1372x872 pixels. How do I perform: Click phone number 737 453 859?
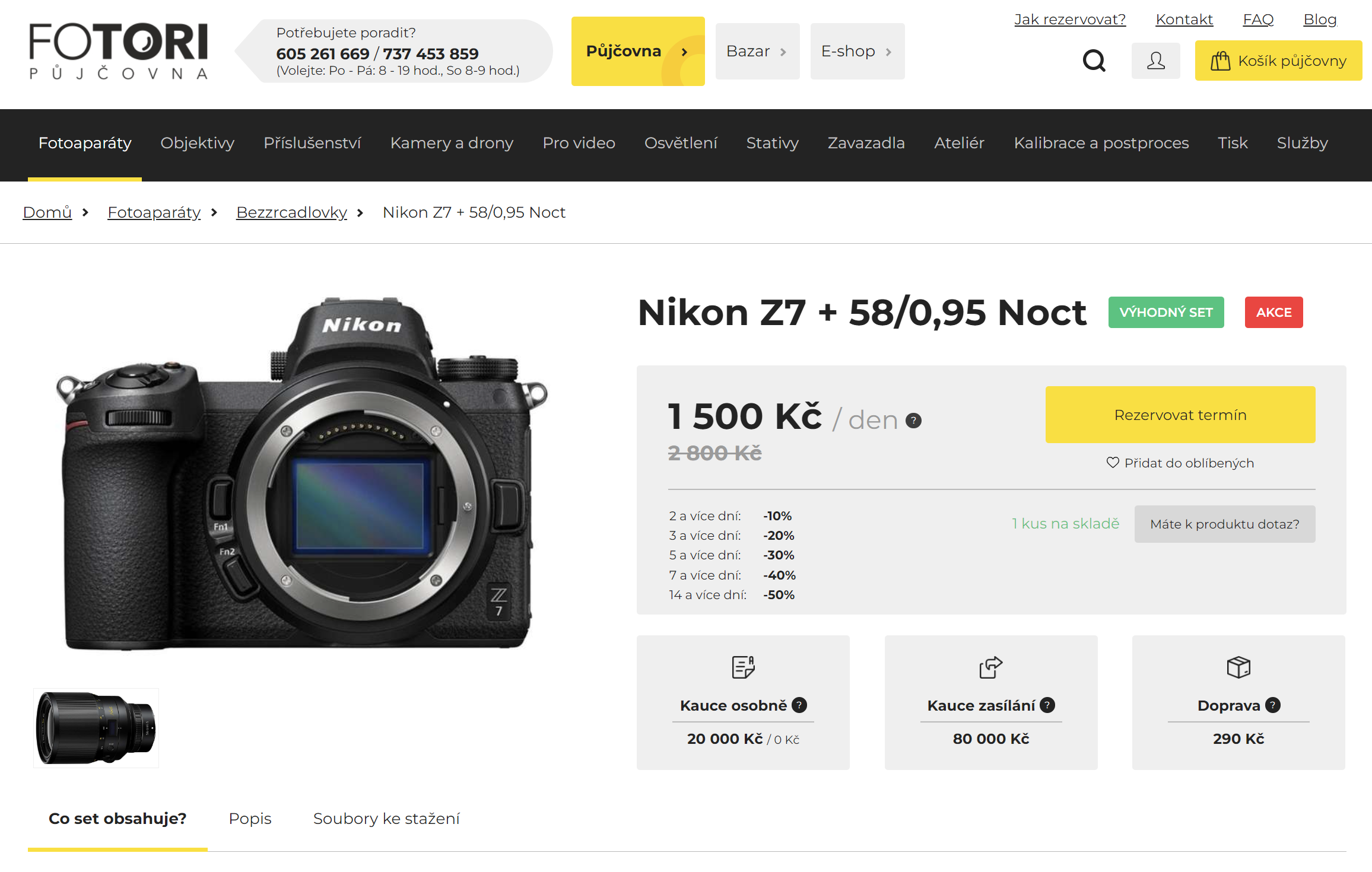[431, 54]
